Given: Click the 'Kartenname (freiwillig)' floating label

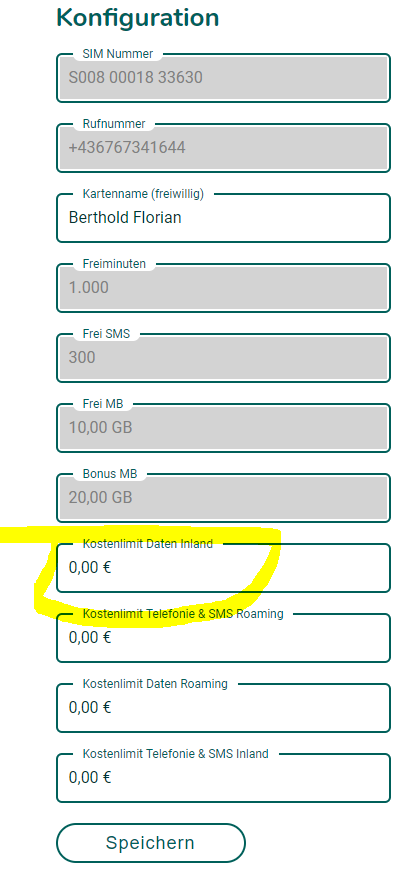Looking at the screenshot, I should 143,194.
